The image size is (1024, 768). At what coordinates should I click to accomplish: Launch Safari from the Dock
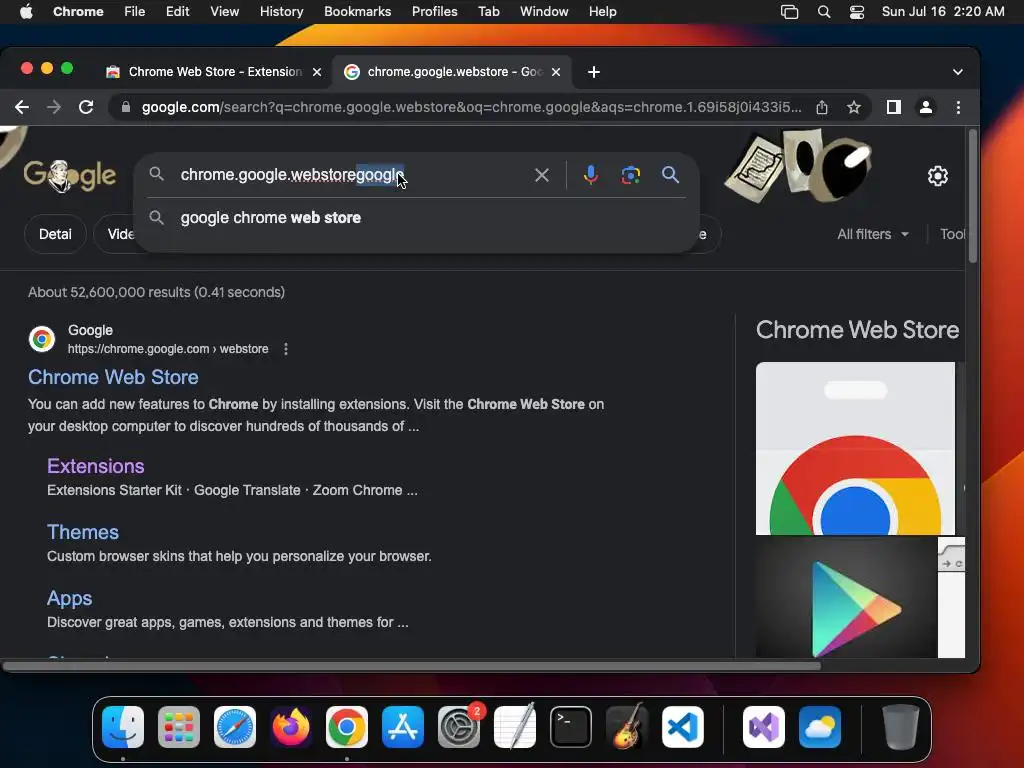coord(234,727)
